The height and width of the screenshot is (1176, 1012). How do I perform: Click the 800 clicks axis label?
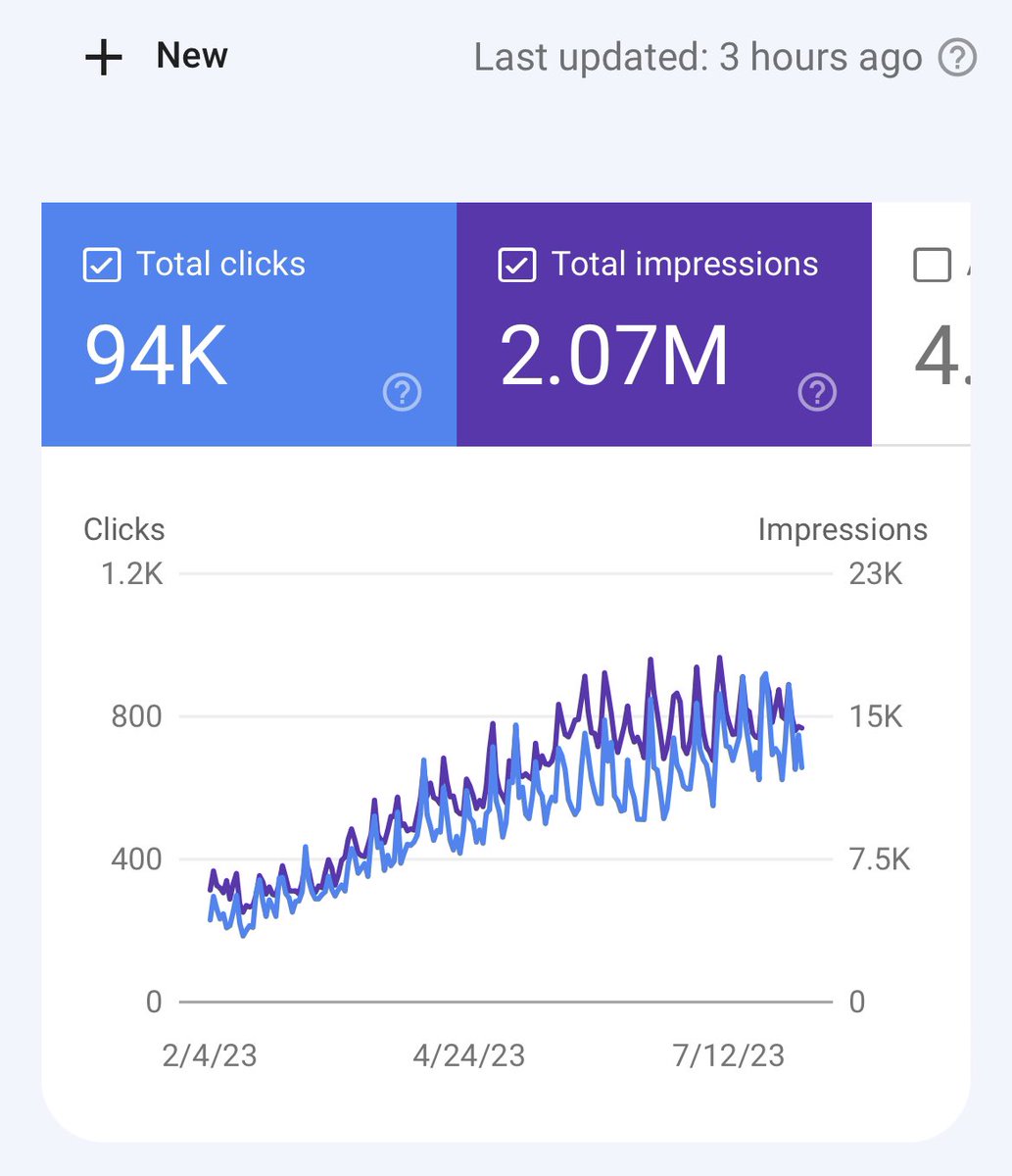click(136, 716)
